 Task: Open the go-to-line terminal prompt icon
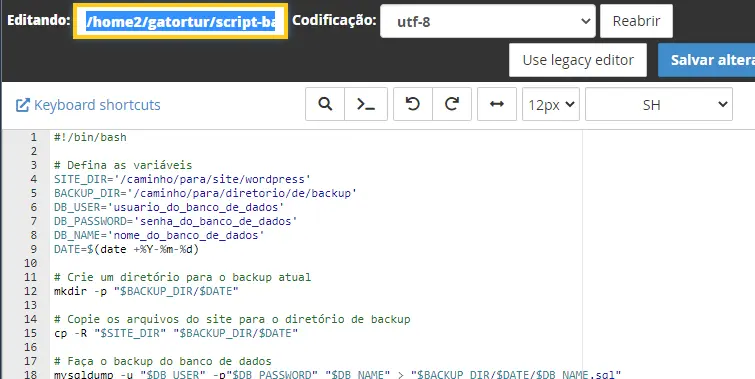(366, 104)
